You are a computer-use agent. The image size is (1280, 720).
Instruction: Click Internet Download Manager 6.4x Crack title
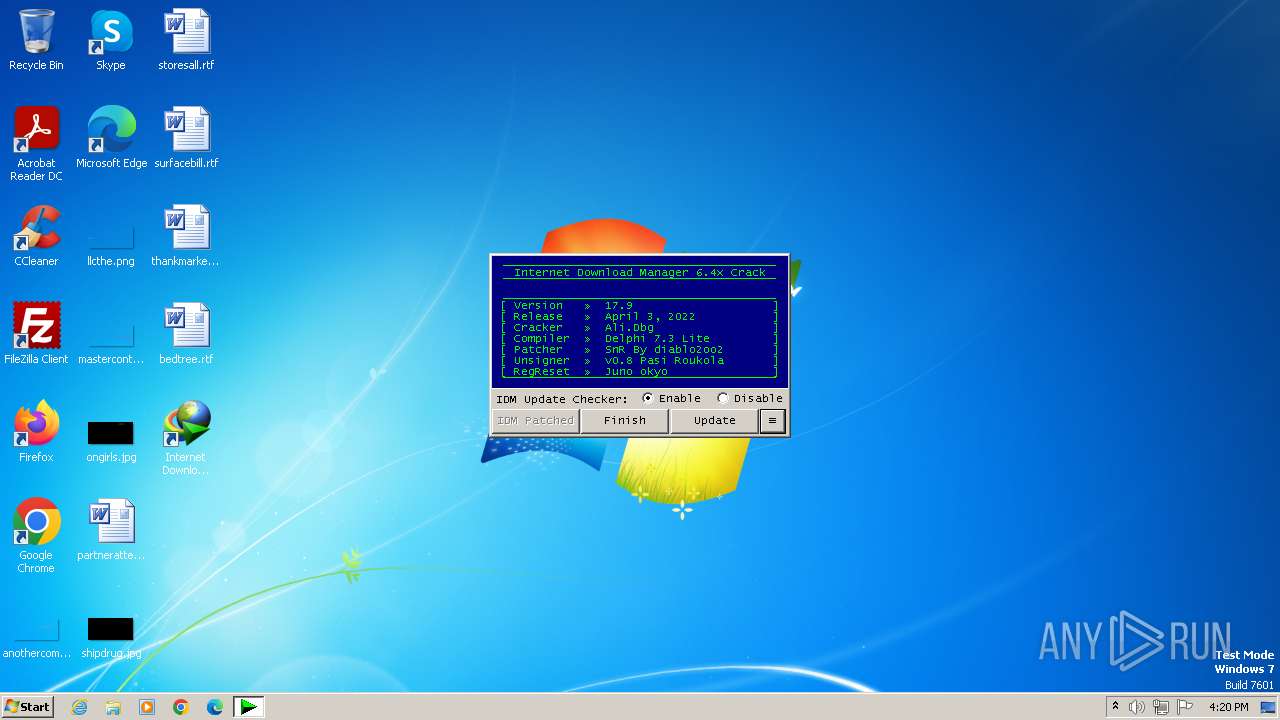640,272
